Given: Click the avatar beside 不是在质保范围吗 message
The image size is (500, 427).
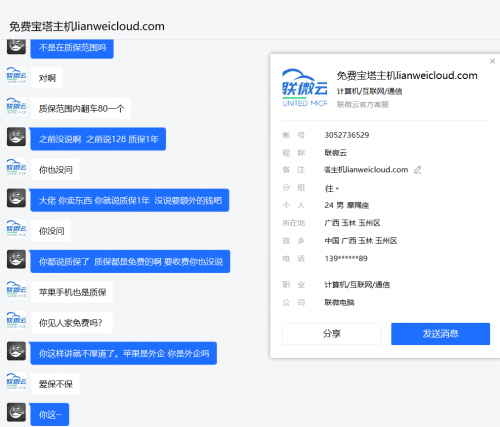Looking at the screenshot, I should [16, 47].
